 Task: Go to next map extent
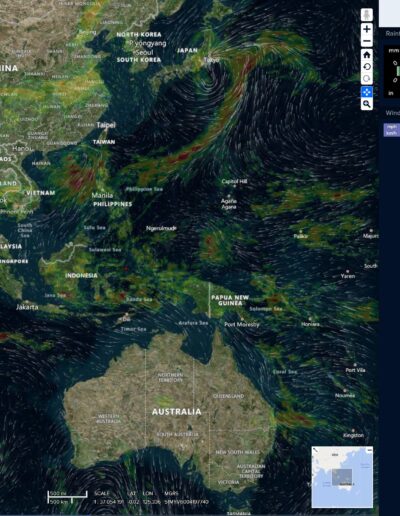[367, 79]
